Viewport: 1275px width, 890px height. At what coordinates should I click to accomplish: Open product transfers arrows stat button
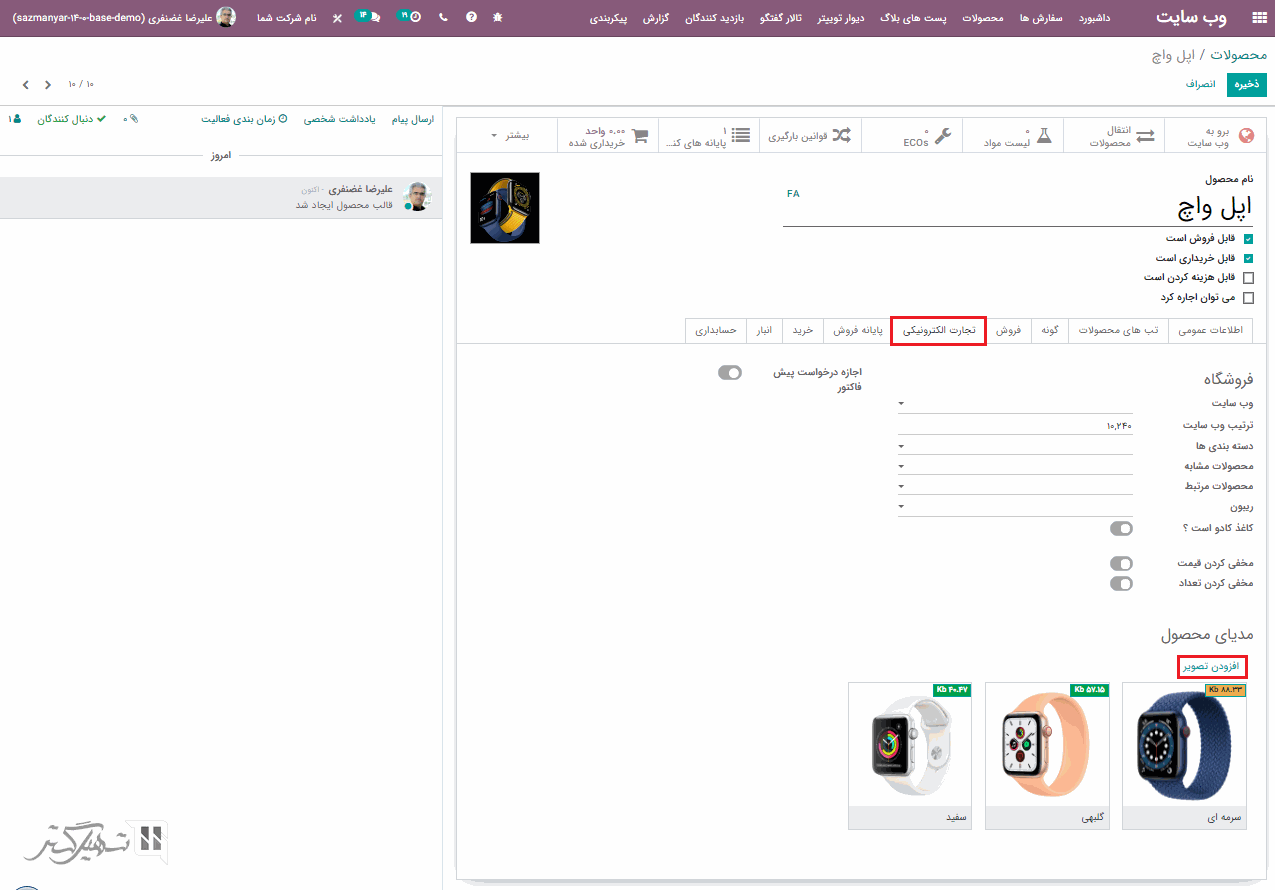tap(1114, 136)
